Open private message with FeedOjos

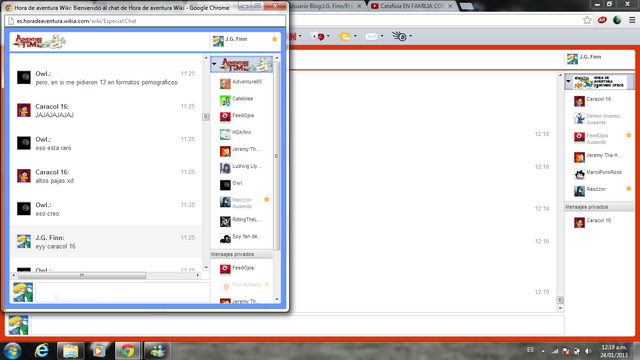242,268
